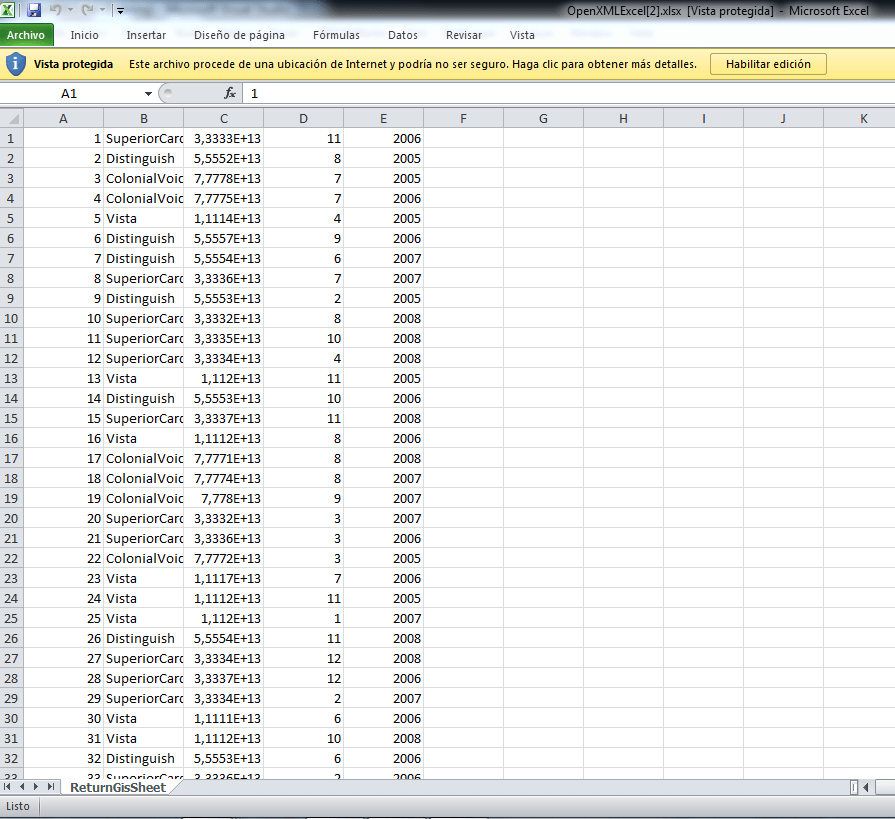Select the ReturnGisSheet sheet tab
The width and height of the screenshot is (895, 819).
click(x=118, y=787)
